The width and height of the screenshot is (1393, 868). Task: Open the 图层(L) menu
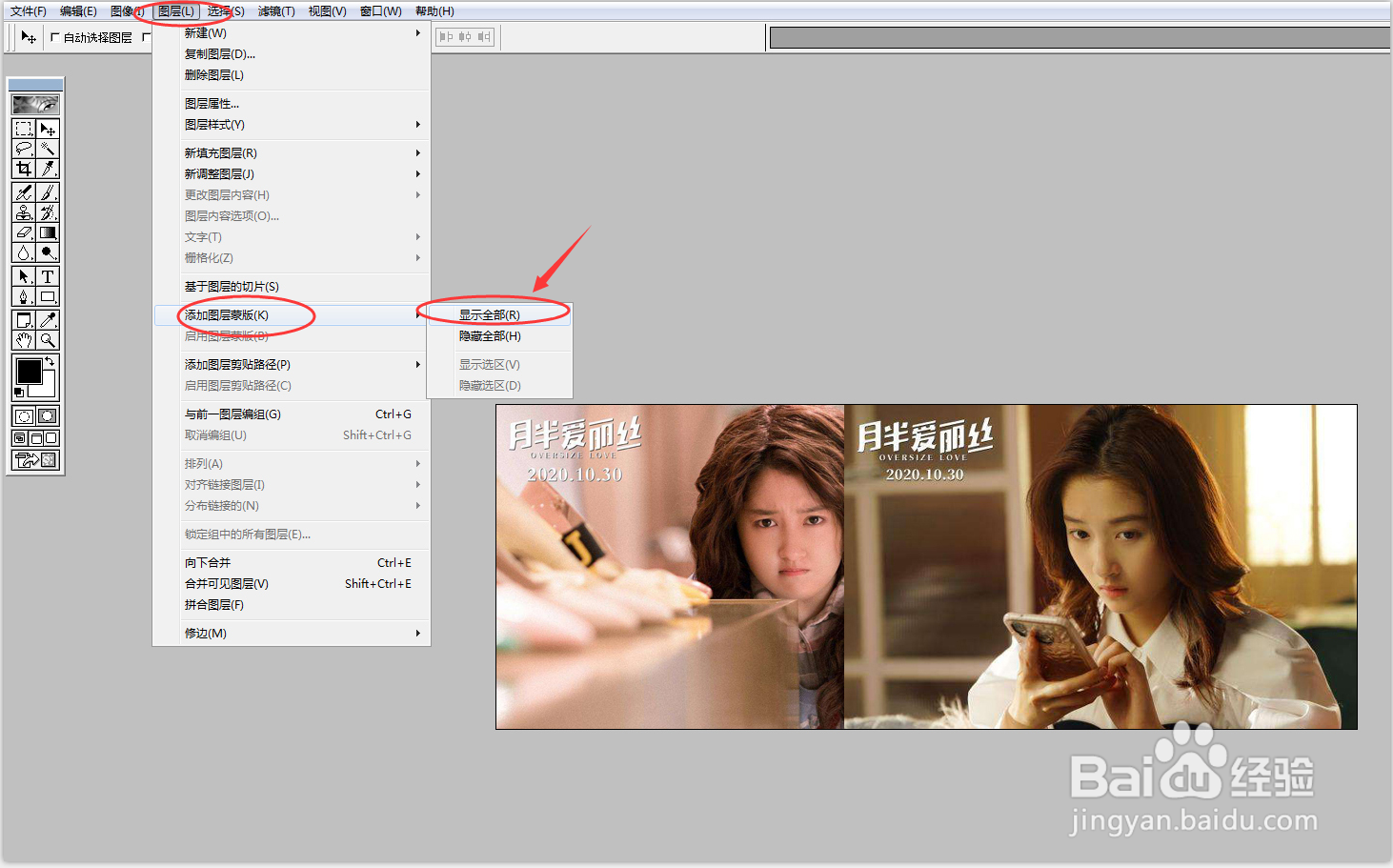176,11
